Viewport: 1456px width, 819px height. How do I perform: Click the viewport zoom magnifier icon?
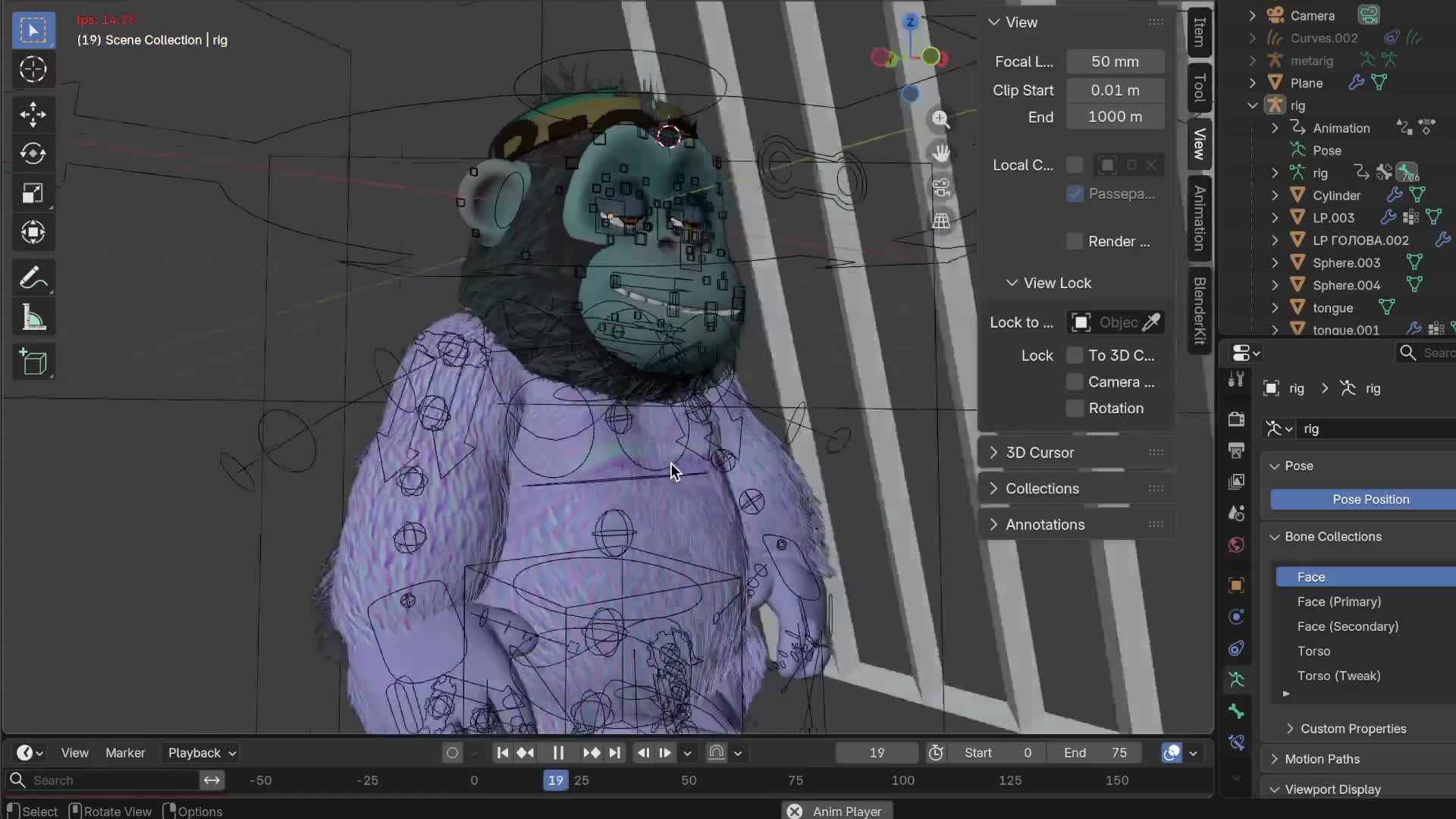[x=941, y=119]
